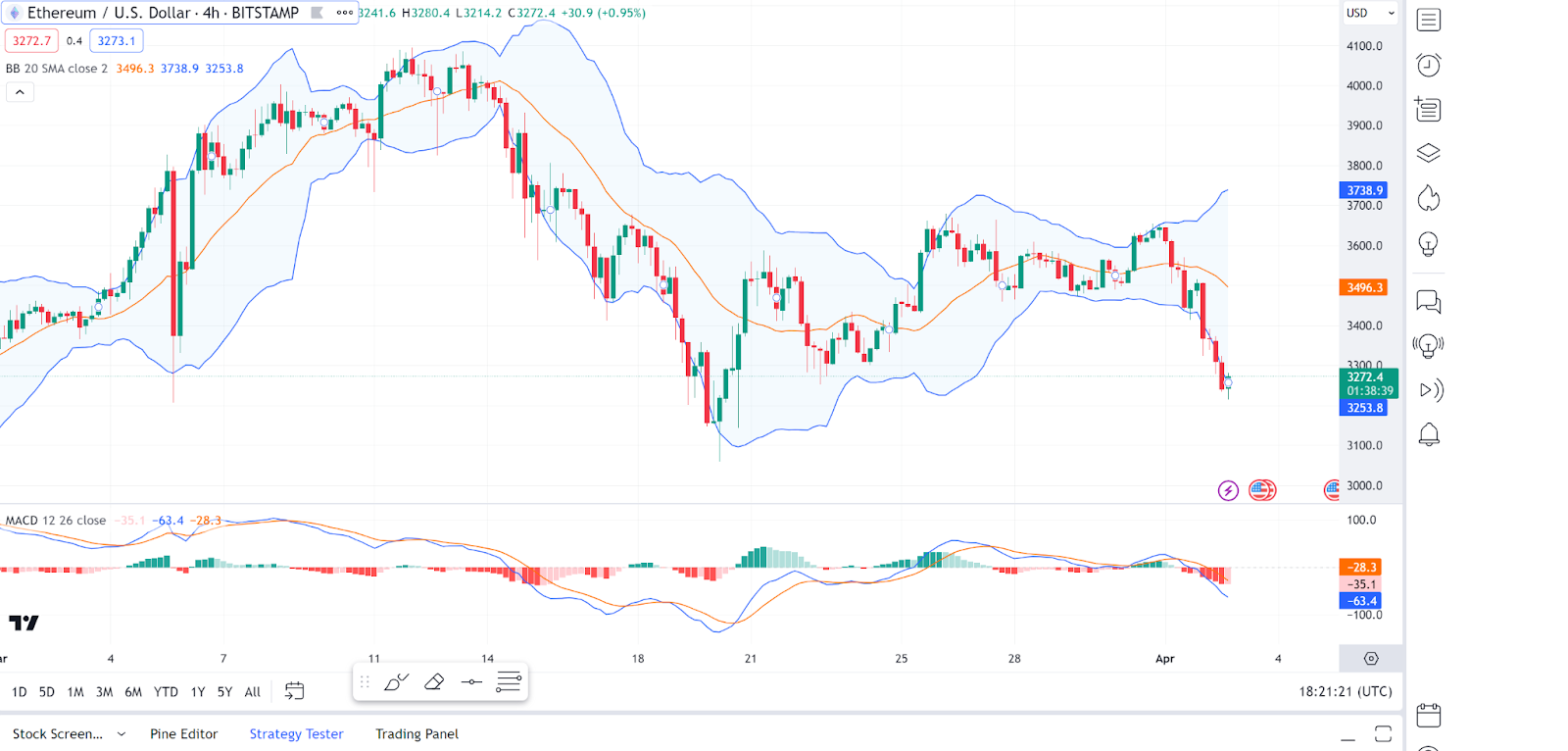This screenshot has height=751, width=1568.
Task: Open the Watchlist panel icon
Action: coord(1429,20)
